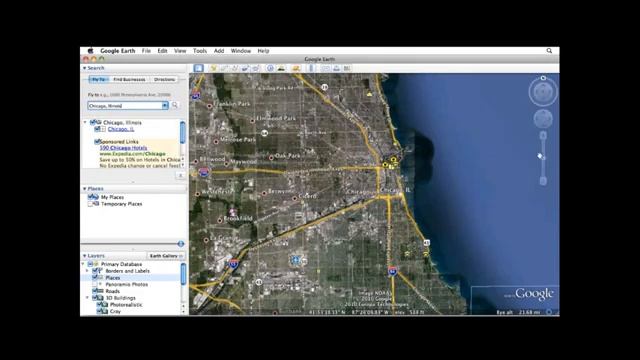Select the Ruler measurement tool
Screen dimensions: 640x360
click(311, 68)
